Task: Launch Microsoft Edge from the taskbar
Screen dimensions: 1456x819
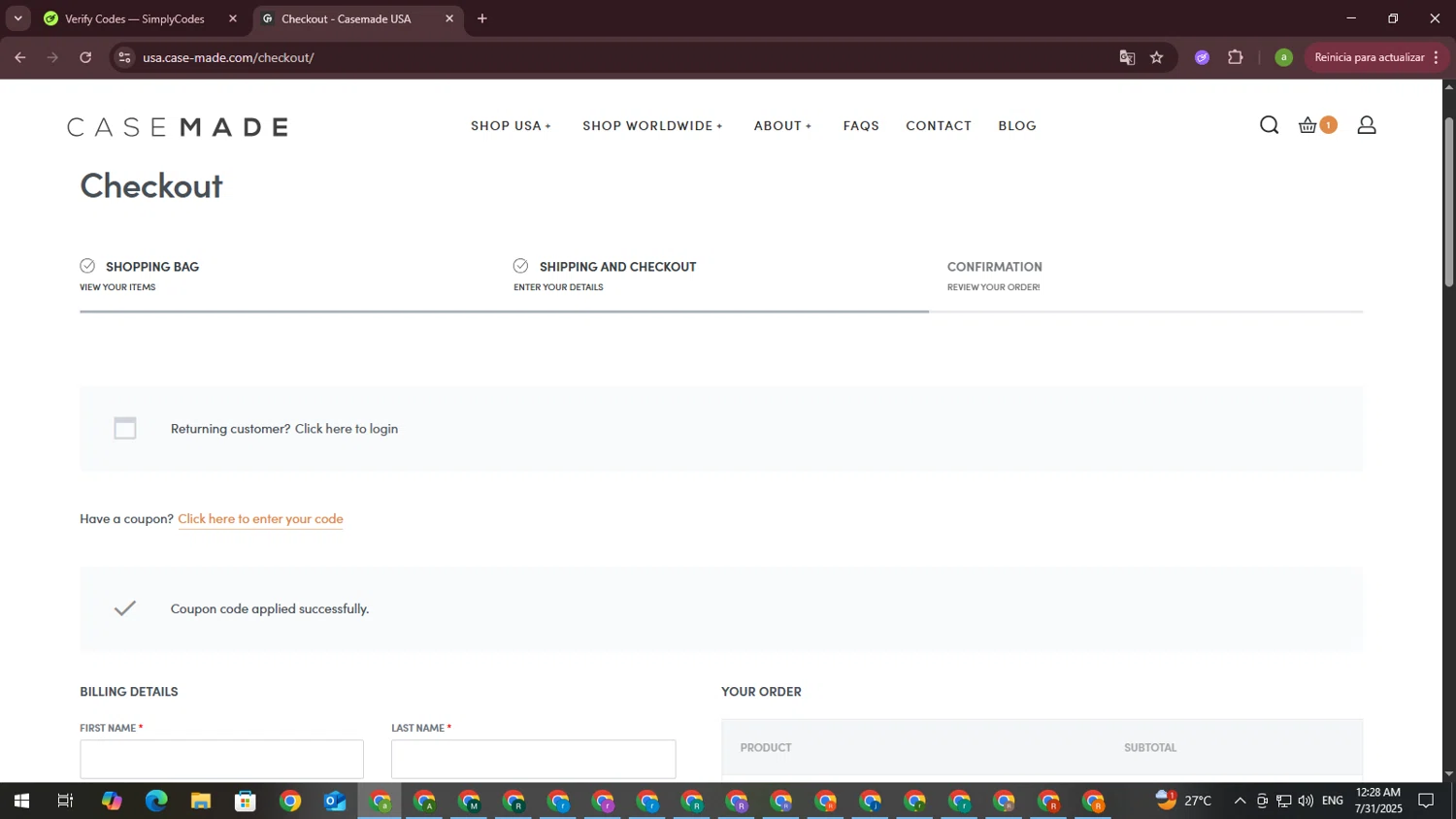Action: click(x=156, y=801)
